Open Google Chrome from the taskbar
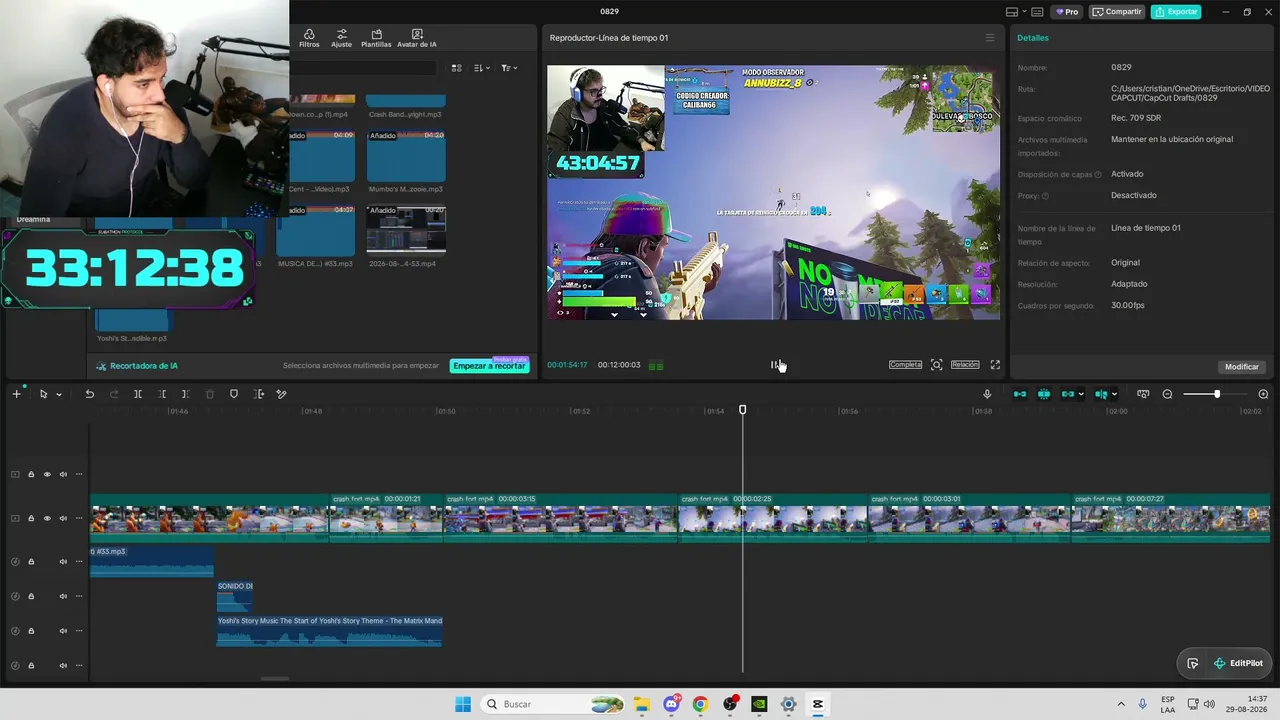The image size is (1280, 720). coord(700,704)
